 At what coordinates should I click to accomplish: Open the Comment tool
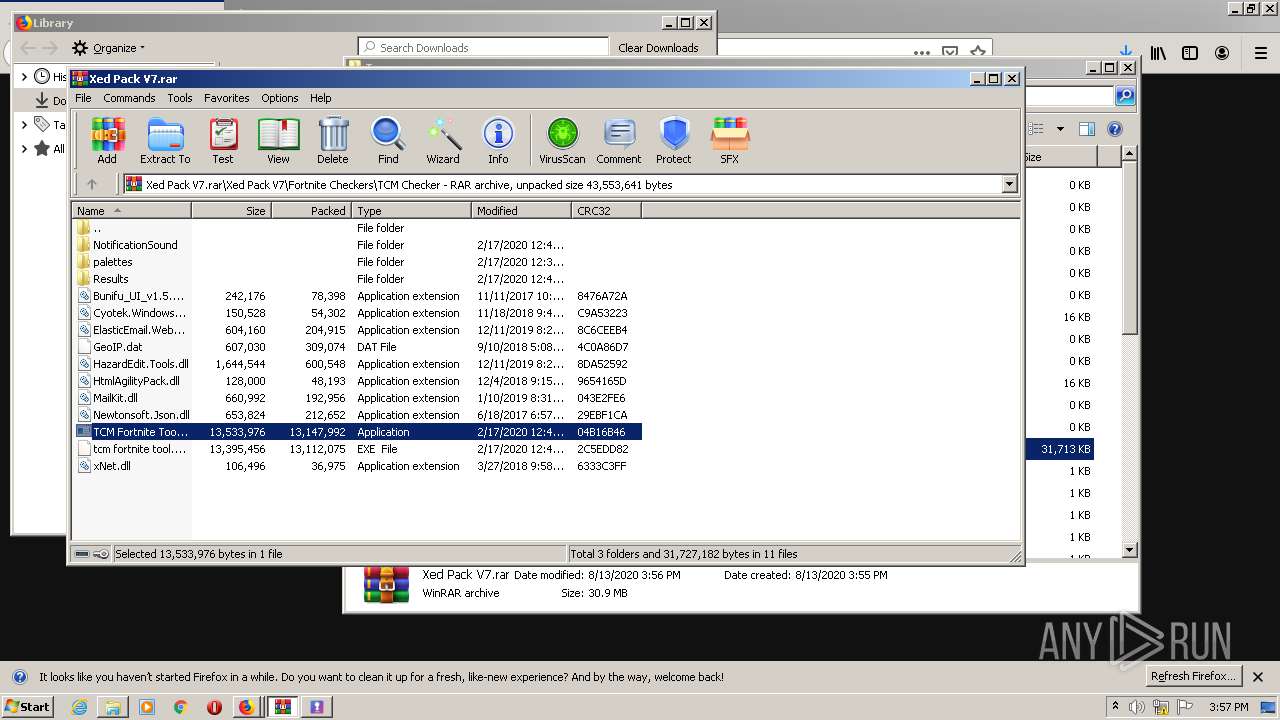pyautogui.click(x=619, y=140)
